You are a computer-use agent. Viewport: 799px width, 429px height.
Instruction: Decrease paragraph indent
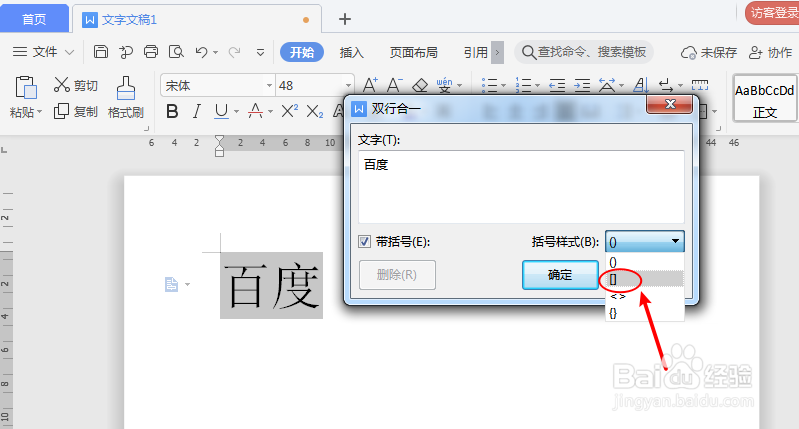pos(557,85)
